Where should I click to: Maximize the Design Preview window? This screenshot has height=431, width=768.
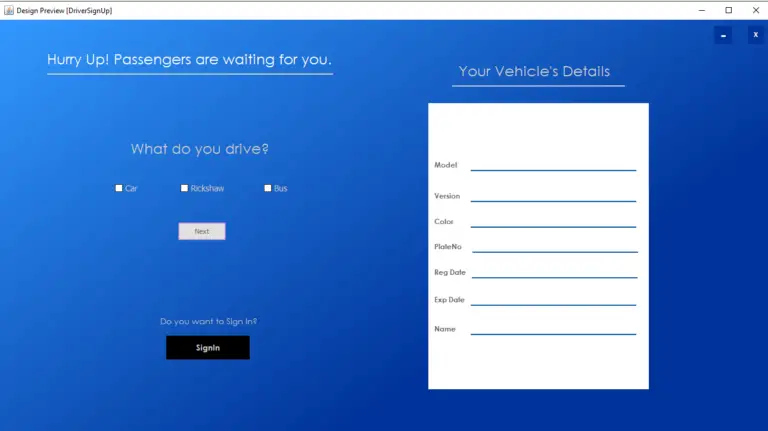pyautogui.click(x=729, y=10)
